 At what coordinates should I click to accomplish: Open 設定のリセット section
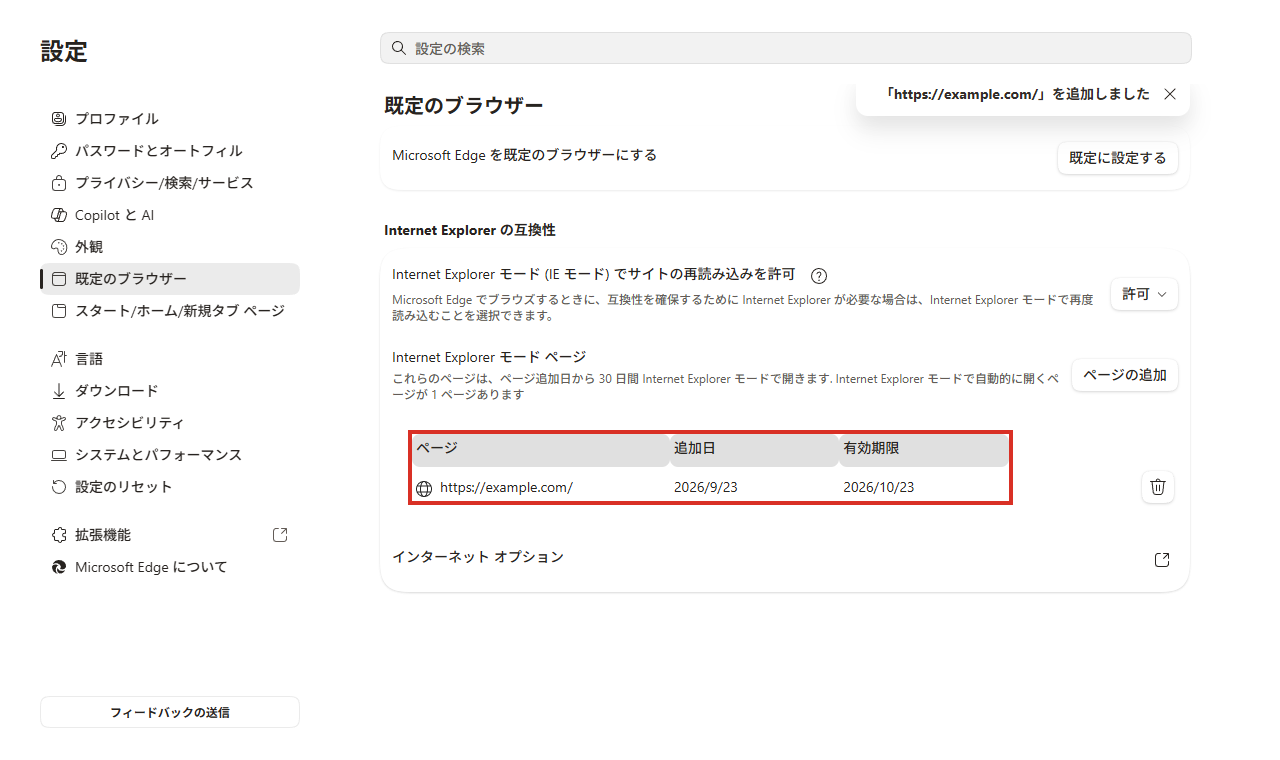click(170, 487)
